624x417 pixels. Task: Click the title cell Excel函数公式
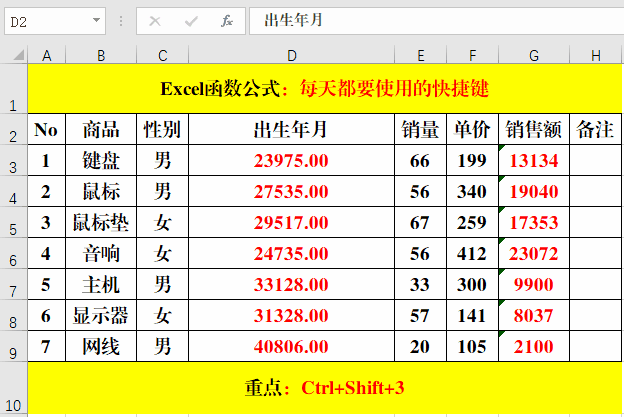coord(325,89)
